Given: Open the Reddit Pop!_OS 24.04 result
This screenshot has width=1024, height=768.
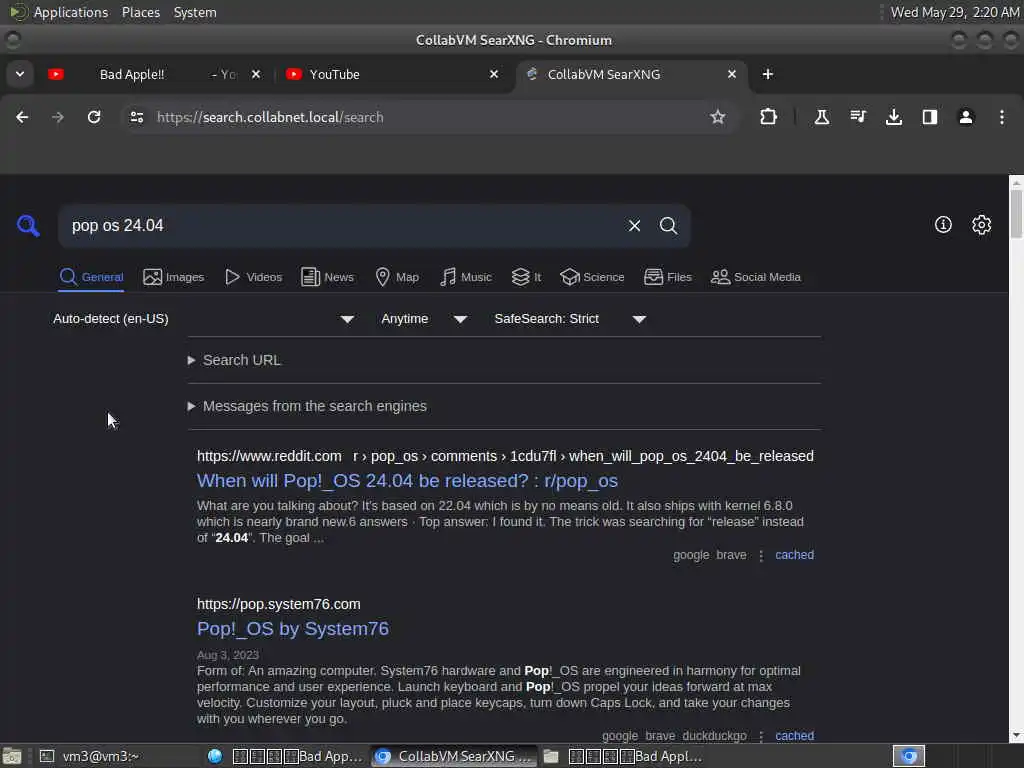Looking at the screenshot, I should (408, 481).
